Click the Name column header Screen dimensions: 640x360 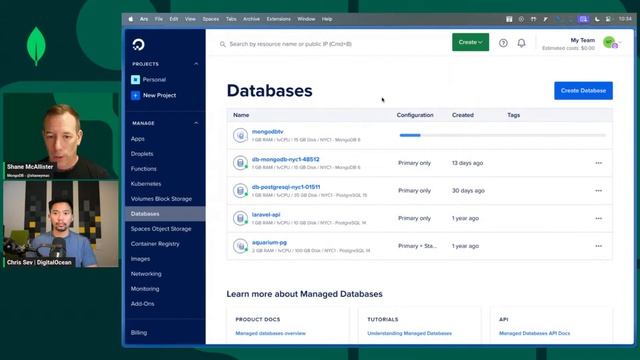click(241, 115)
